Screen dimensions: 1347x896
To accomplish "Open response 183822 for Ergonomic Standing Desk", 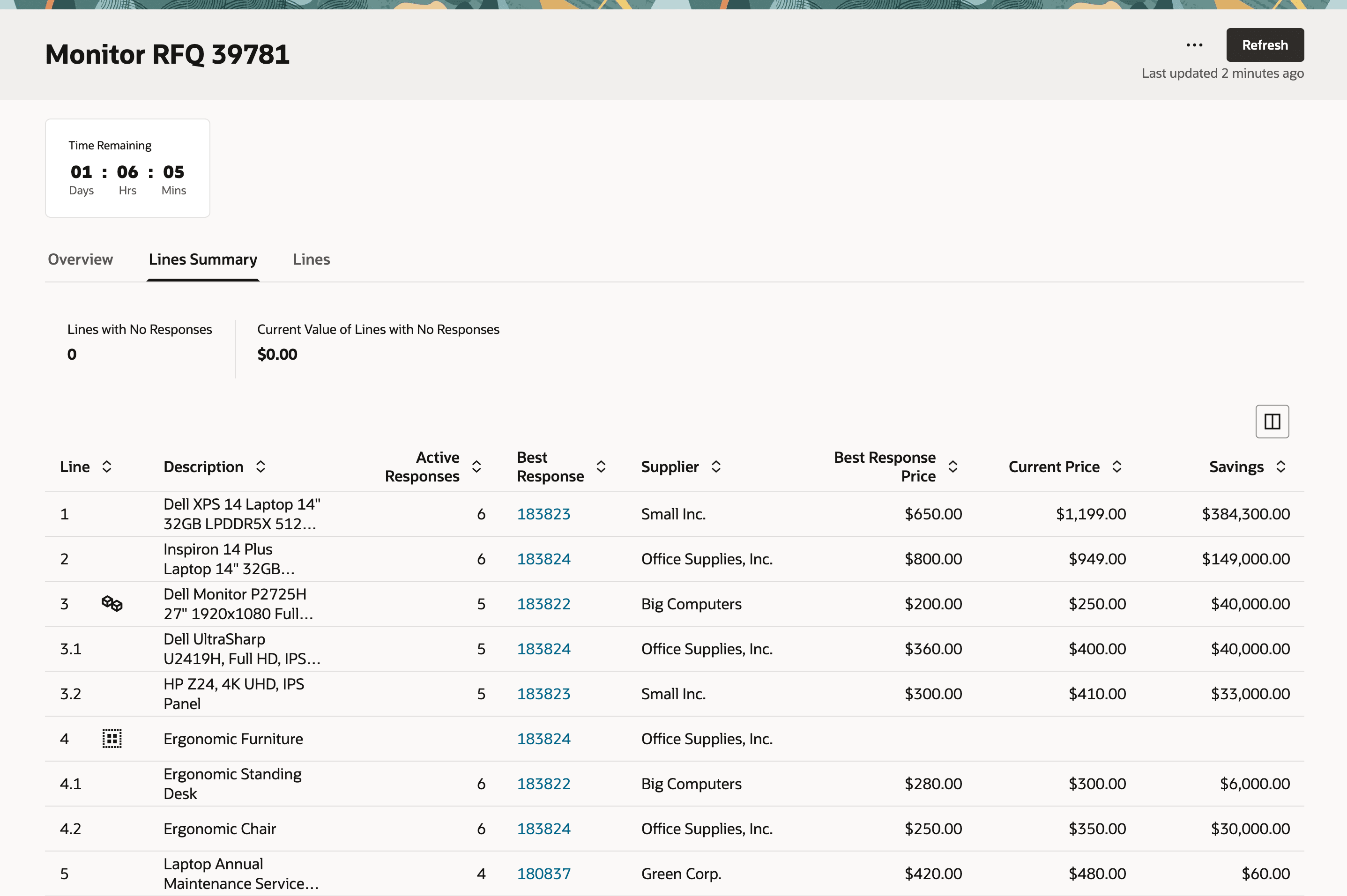I will click(543, 784).
